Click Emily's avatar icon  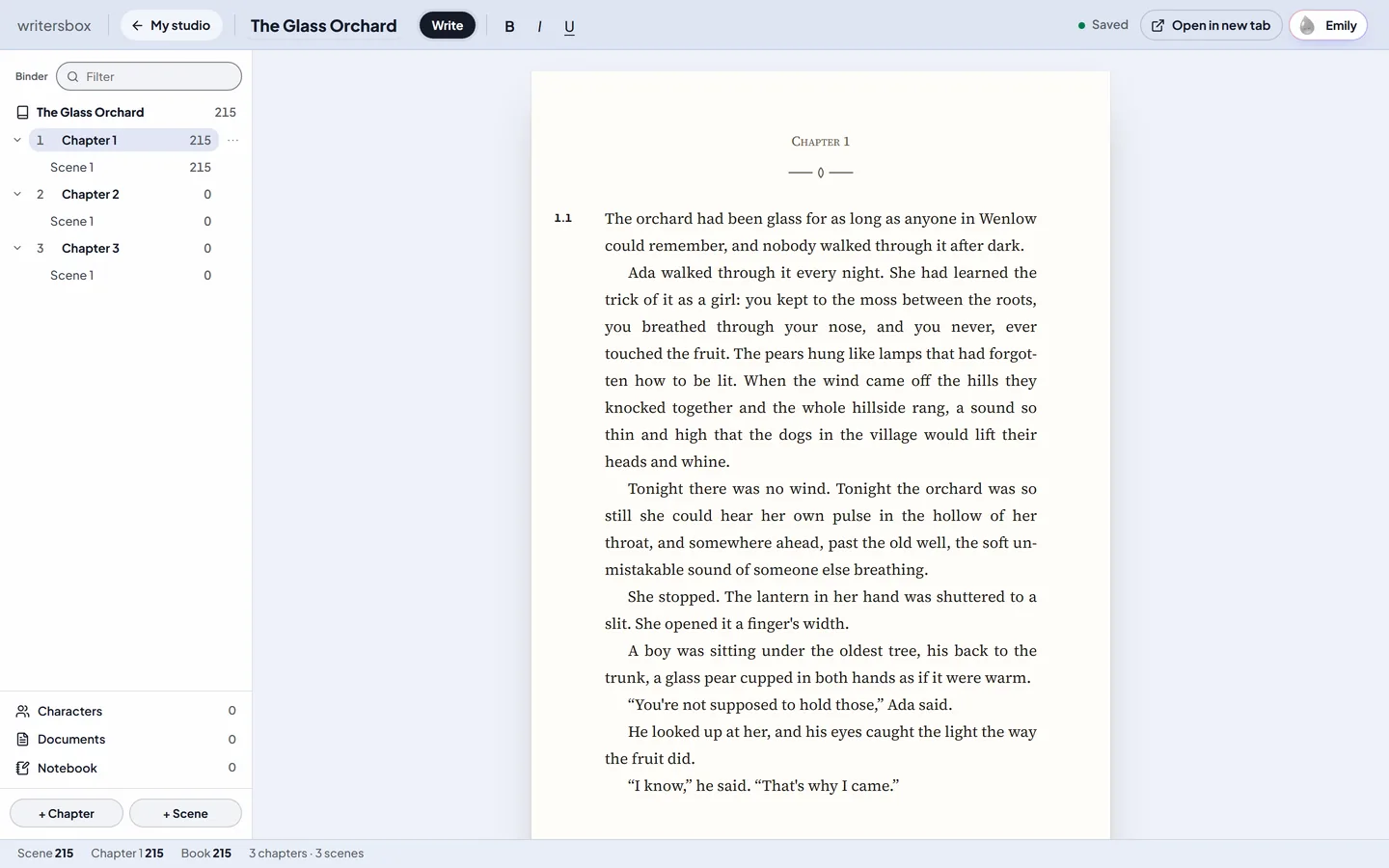(x=1307, y=26)
